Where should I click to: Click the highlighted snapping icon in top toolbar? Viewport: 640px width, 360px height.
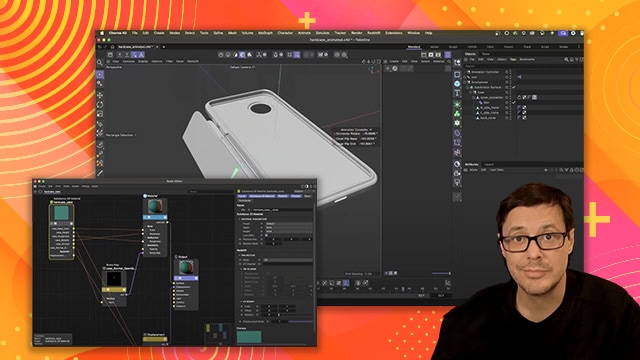297,54
